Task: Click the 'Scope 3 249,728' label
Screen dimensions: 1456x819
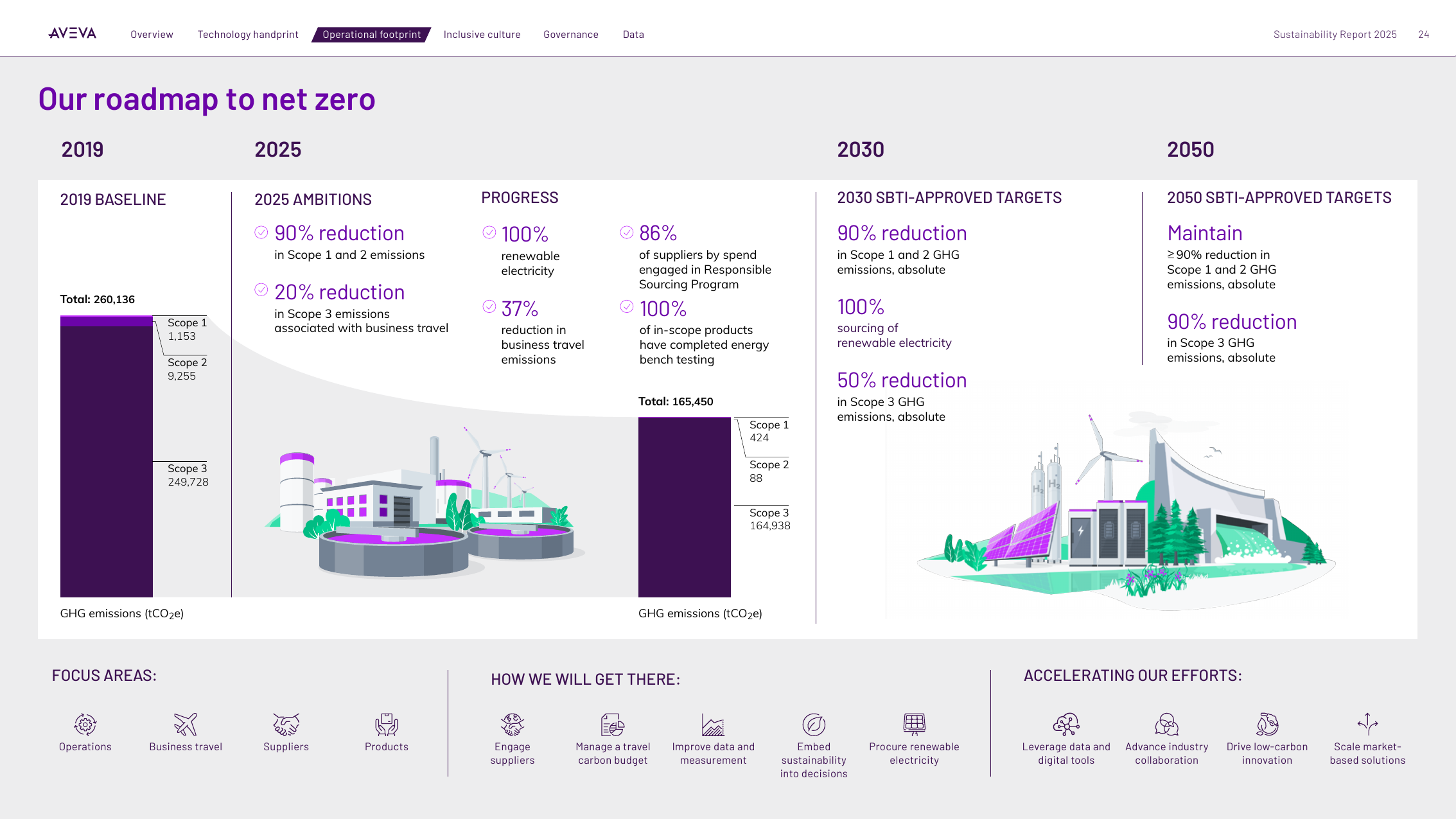Action: (x=188, y=475)
